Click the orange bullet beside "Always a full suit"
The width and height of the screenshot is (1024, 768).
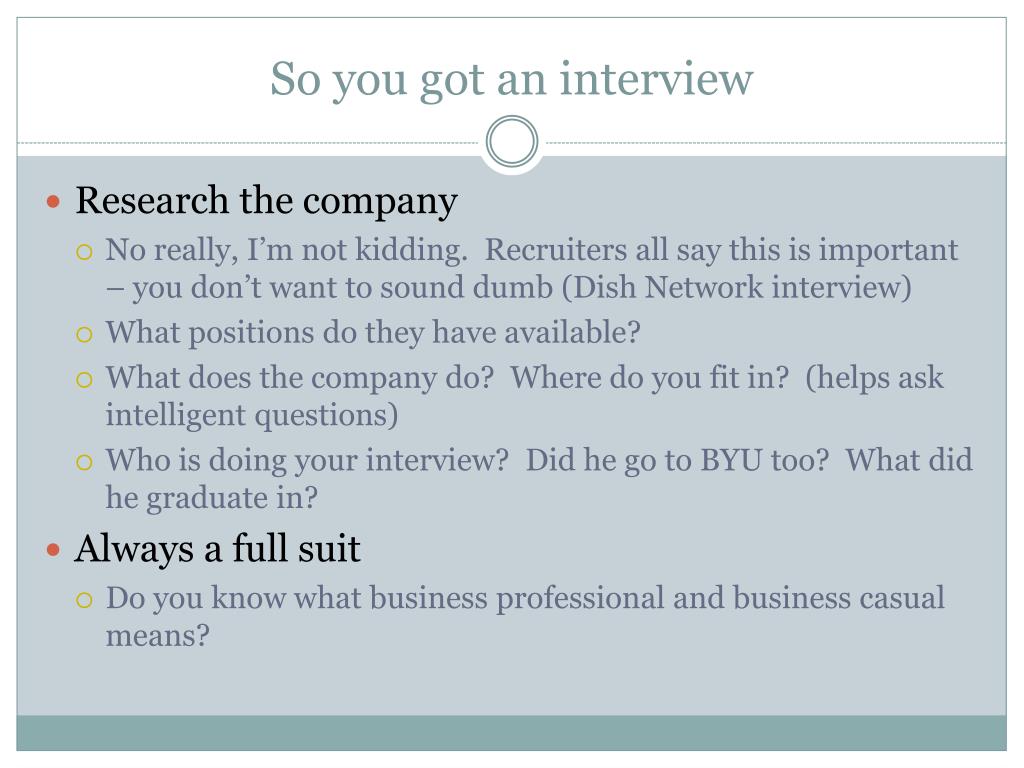(x=54, y=549)
